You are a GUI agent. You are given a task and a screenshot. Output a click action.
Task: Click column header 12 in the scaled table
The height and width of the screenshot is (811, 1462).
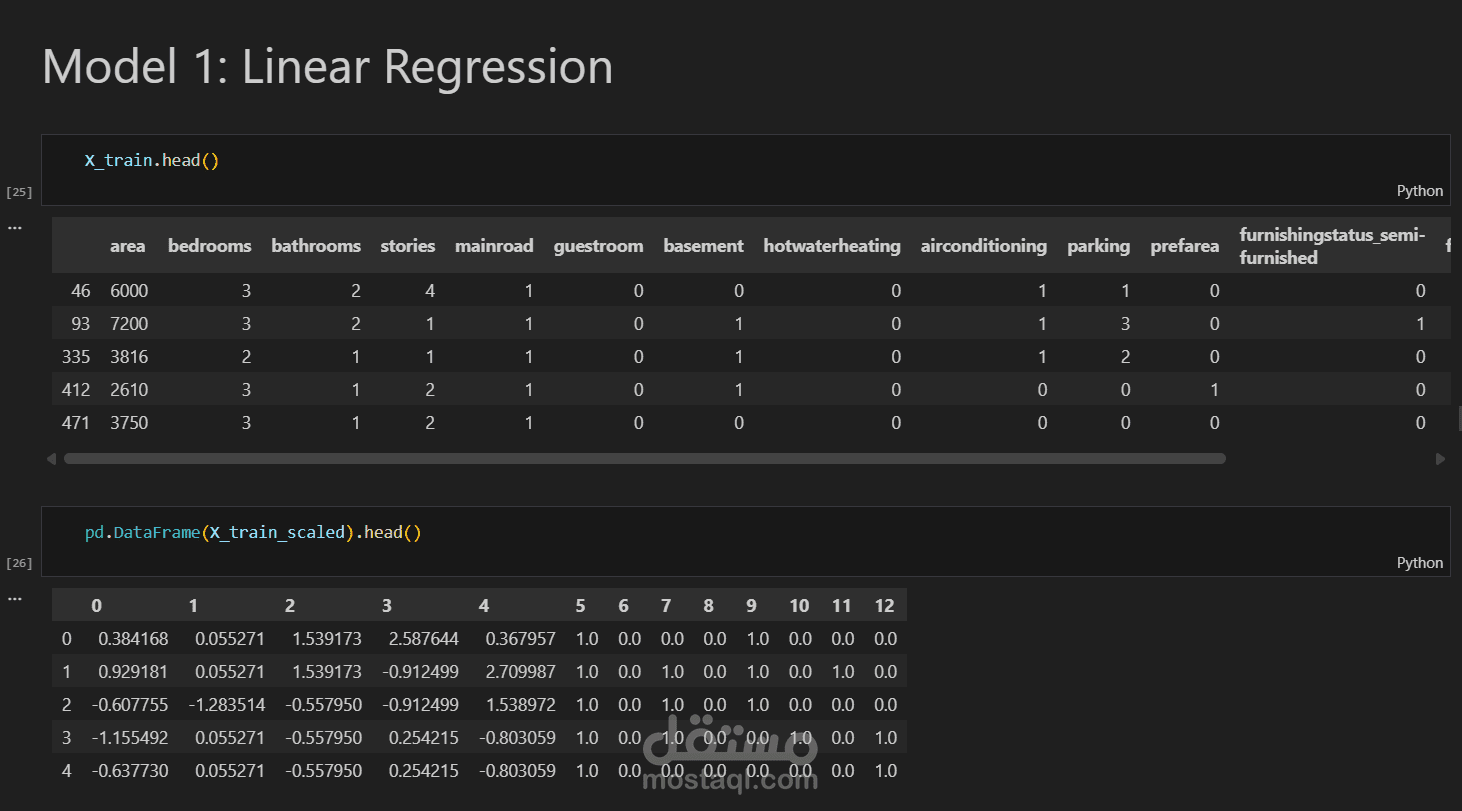point(885,605)
